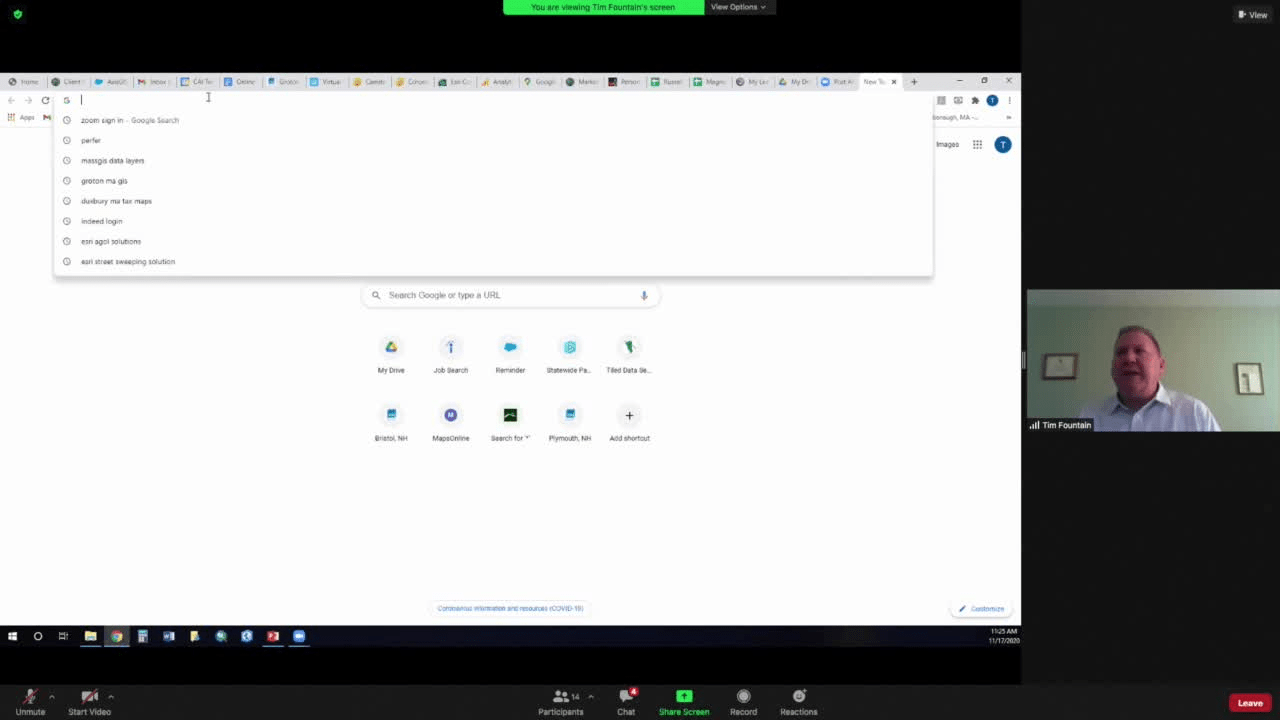Switch to the New Tab in Chrome

coord(873,81)
